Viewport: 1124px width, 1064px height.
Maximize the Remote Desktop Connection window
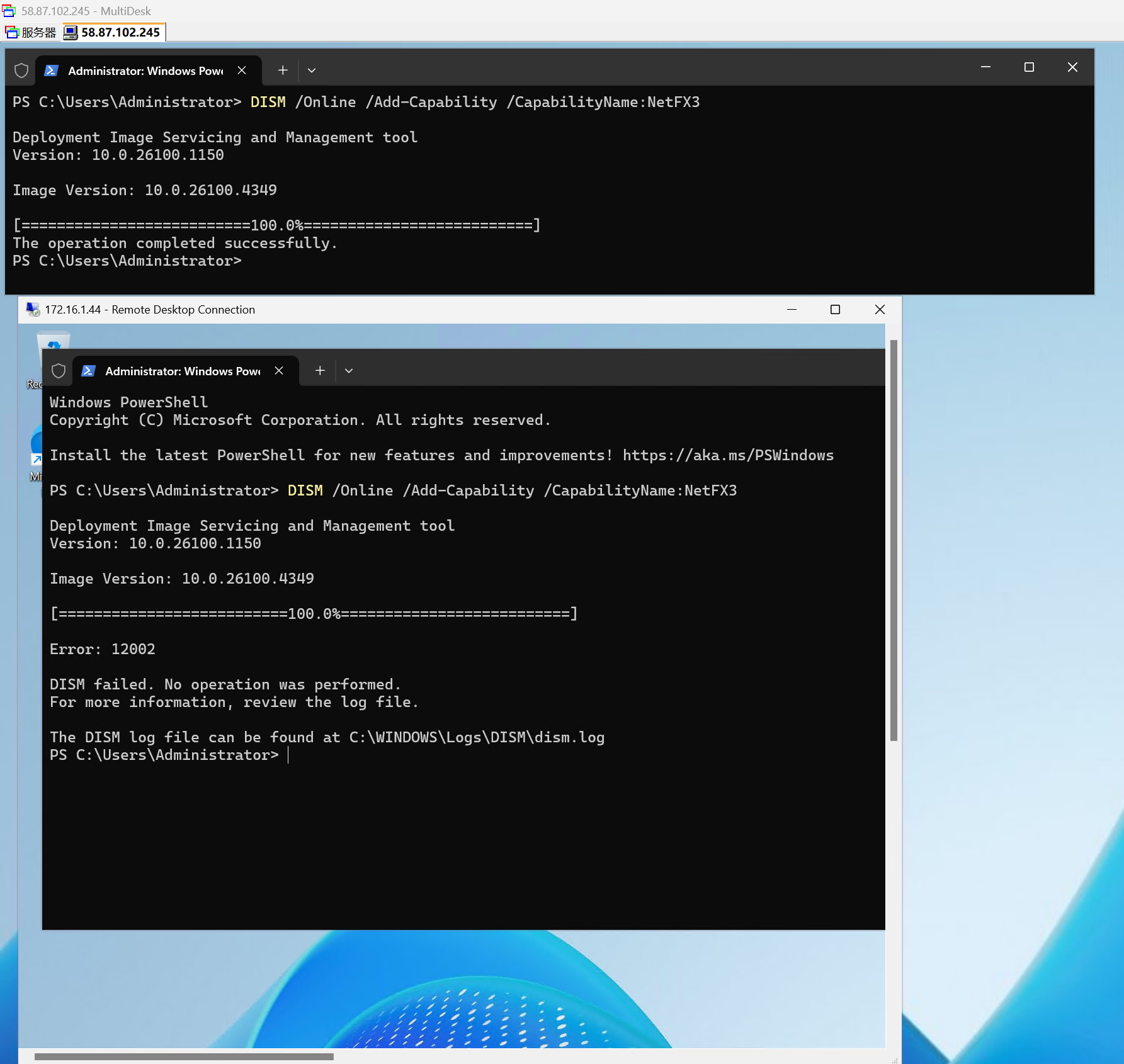pyautogui.click(x=836, y=309)
